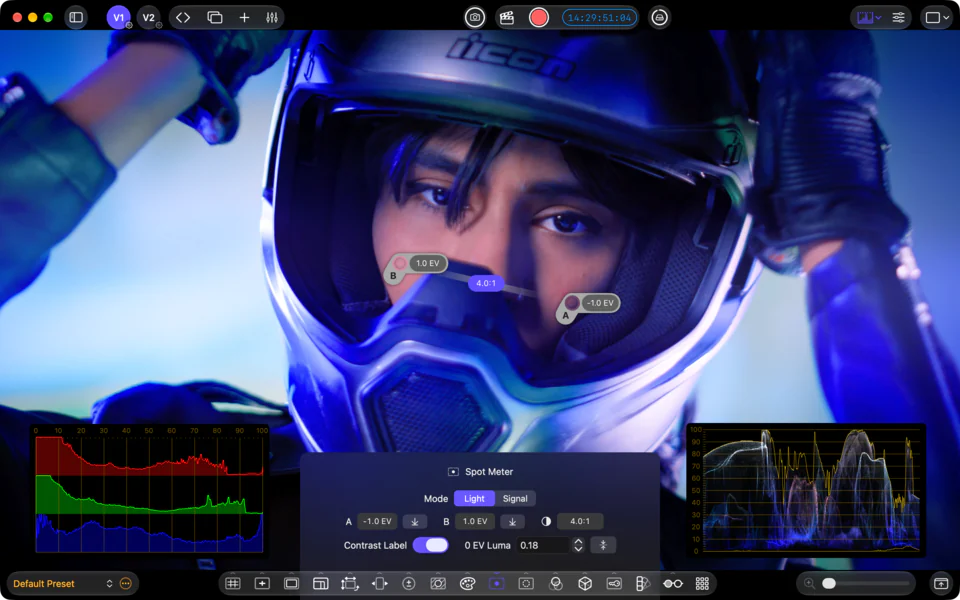Viewport: 960px width, 600px height.
Task: Open the window layout tool
Action: click(x=321, y=583)
